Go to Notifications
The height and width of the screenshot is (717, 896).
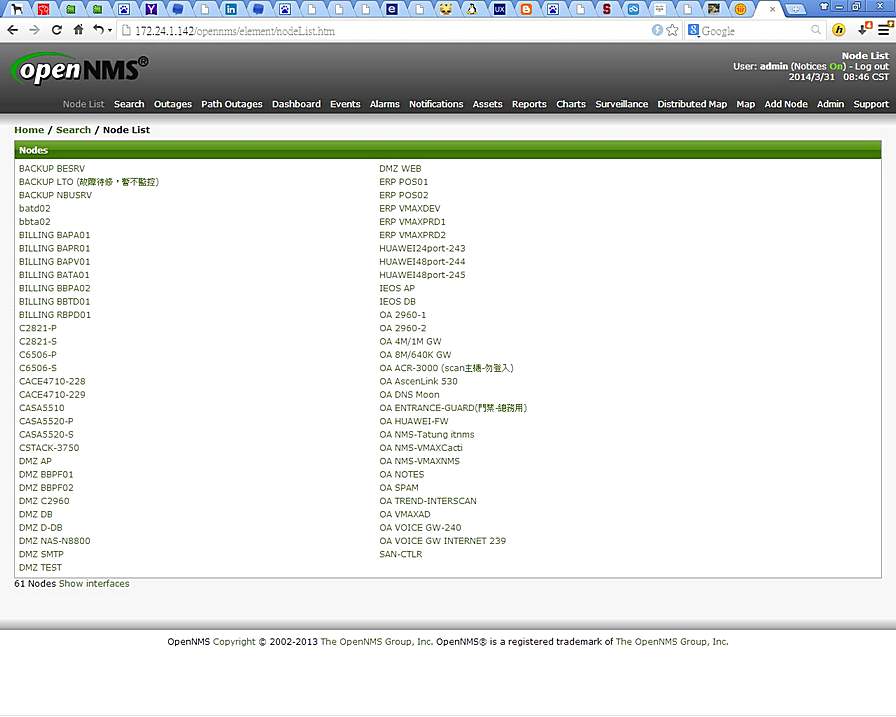[x=436, y=104]
